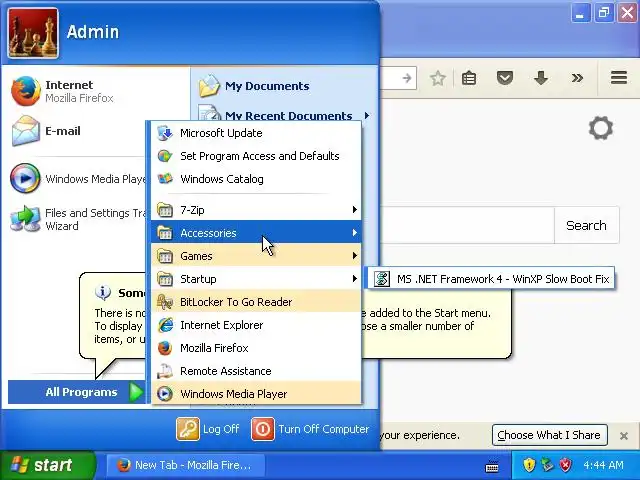Click the .NET Slow Boot Fix script icon
The width and height of the screenshot is (640, 480).
coord(382,279)
